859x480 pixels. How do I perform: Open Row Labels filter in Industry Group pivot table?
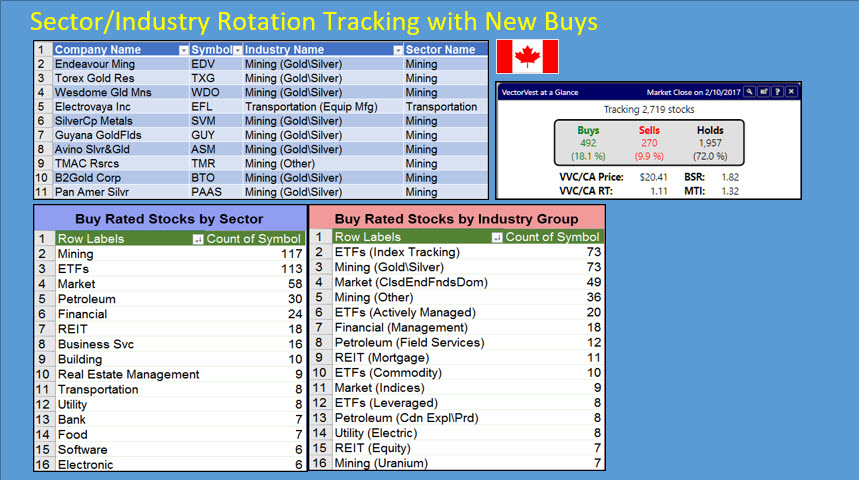496,237
